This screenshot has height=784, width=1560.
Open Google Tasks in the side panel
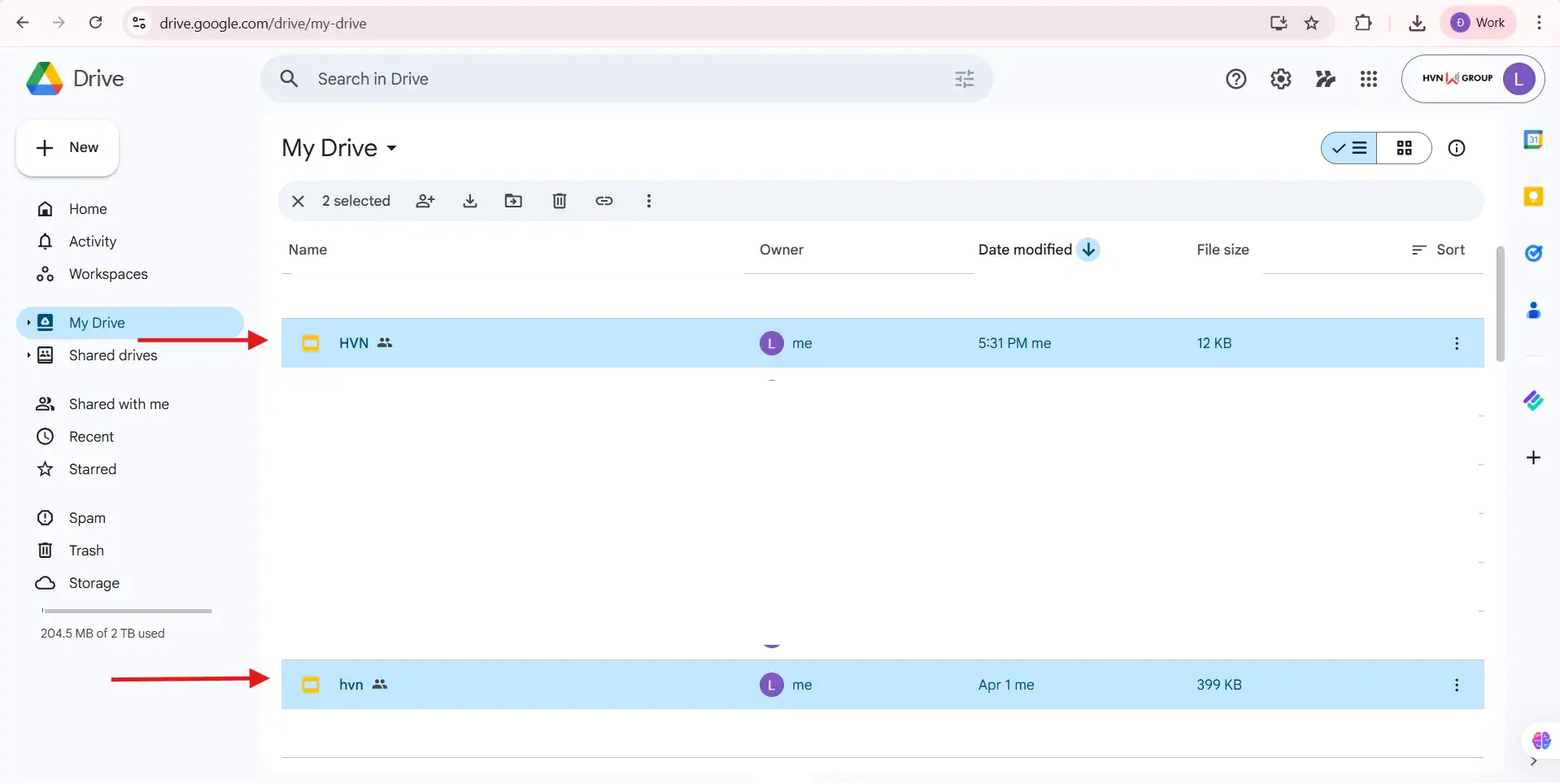click(x=1534, y=254)
